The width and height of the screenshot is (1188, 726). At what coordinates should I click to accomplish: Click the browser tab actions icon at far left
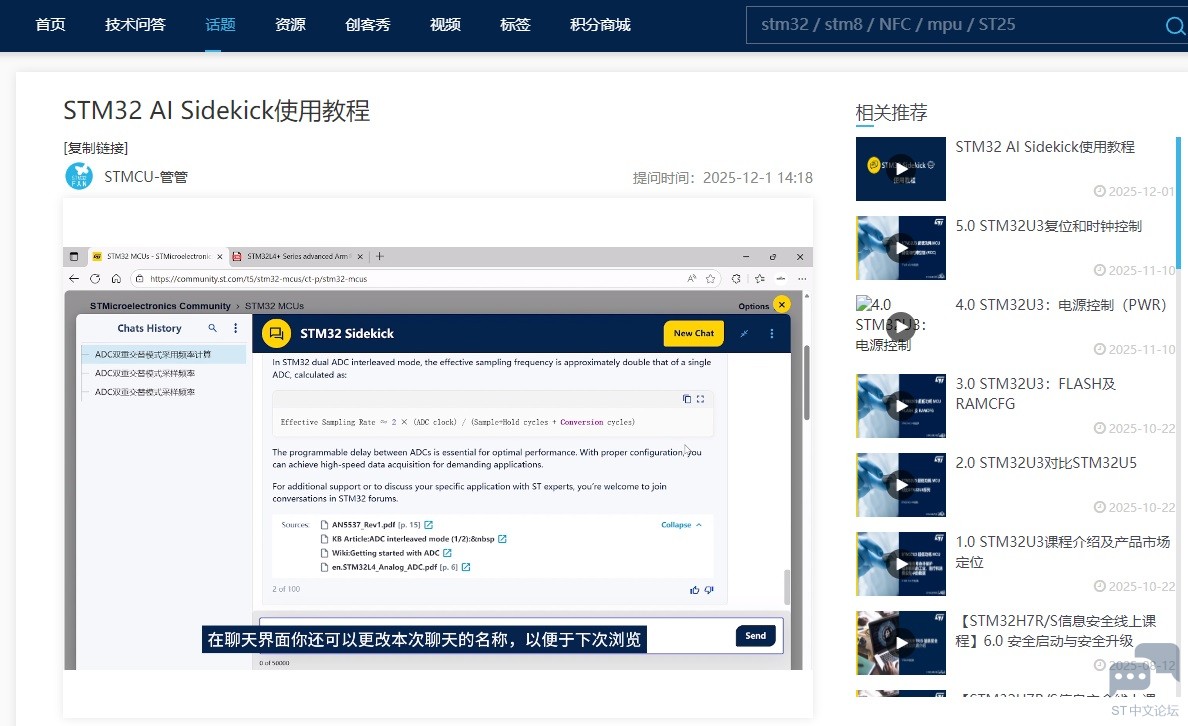tap(73, 256)
